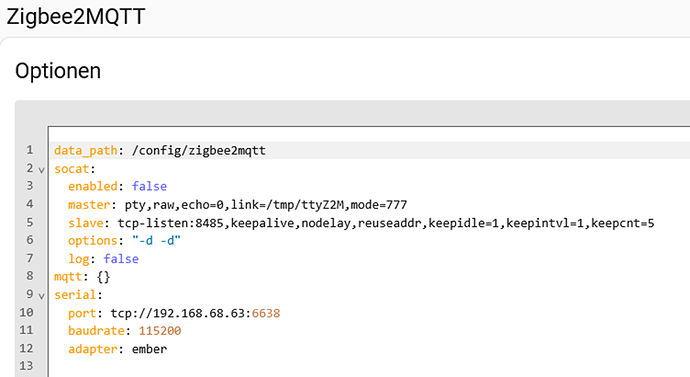Click the Zigbee2MQTT page title

coord(76,17)
